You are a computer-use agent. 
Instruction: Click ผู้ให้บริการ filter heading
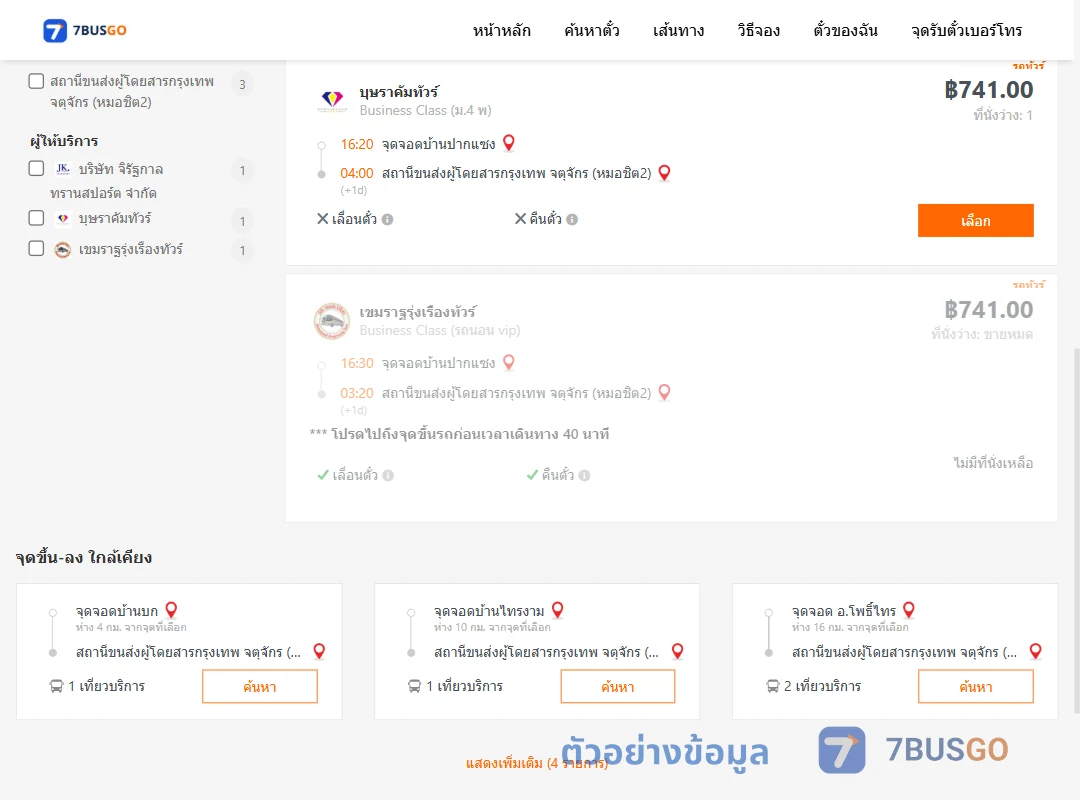(64, 141)
